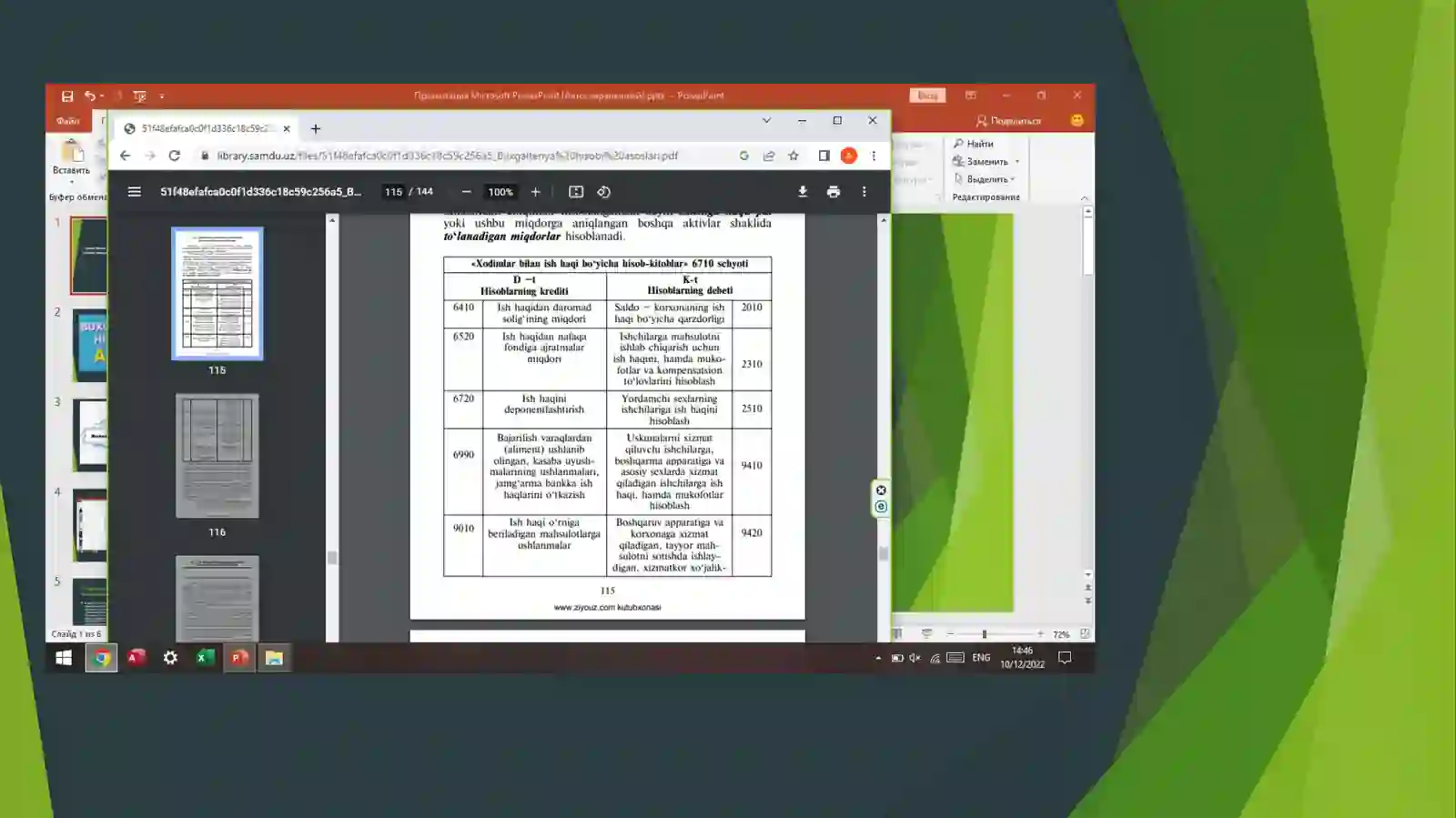The height and width of the screenshot is (818, 1456).
Task: Fit the PDF to page
Action: pyautogui.click(x=576, y=192)
